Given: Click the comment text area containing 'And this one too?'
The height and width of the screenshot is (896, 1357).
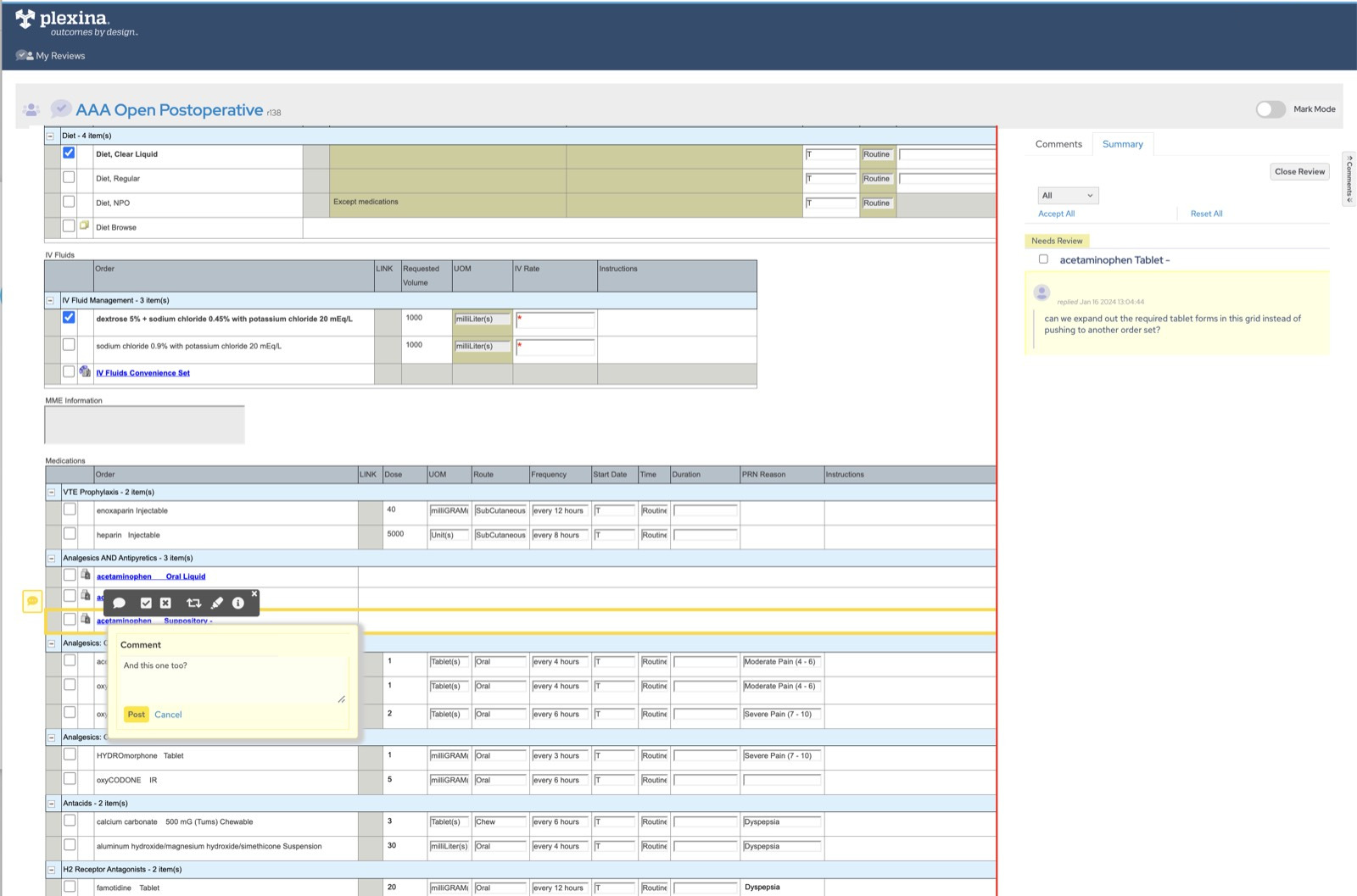Looking at the screenshot, I should (234, 681).
